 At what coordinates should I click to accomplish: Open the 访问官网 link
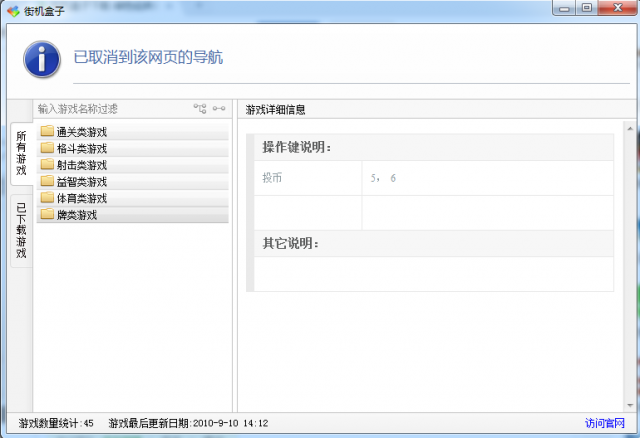[604, 423]
